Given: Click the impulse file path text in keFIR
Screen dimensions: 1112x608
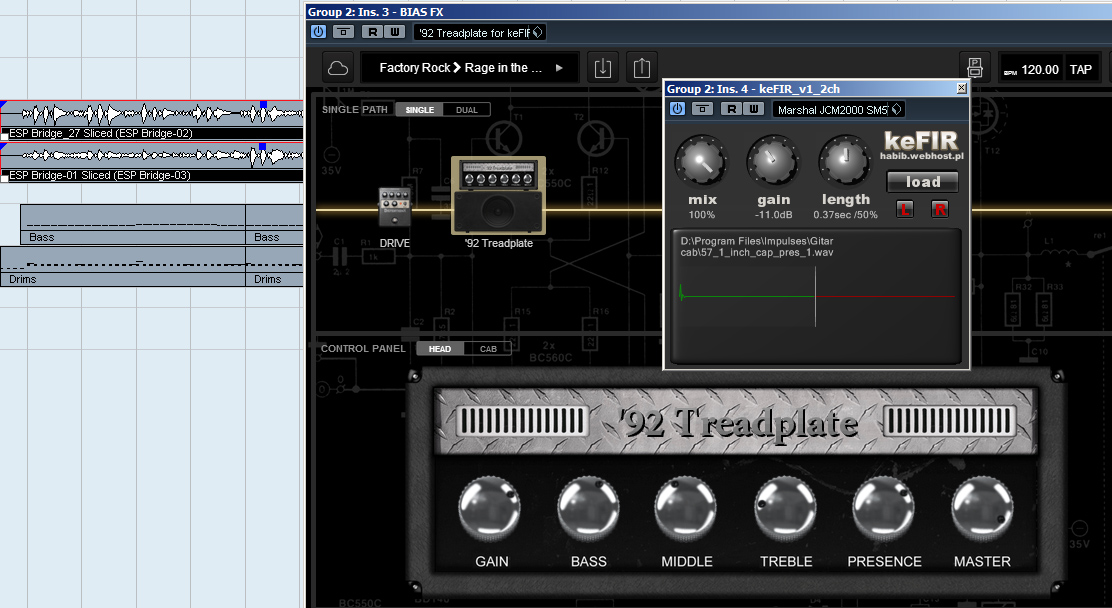Looking at the screenshot, I should click(757, 246).
